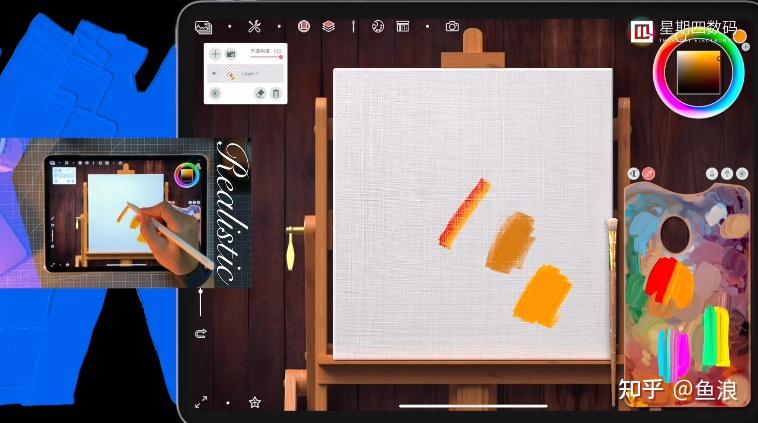
Task: Import photo as layer icon
Action: tap(231, 54)
